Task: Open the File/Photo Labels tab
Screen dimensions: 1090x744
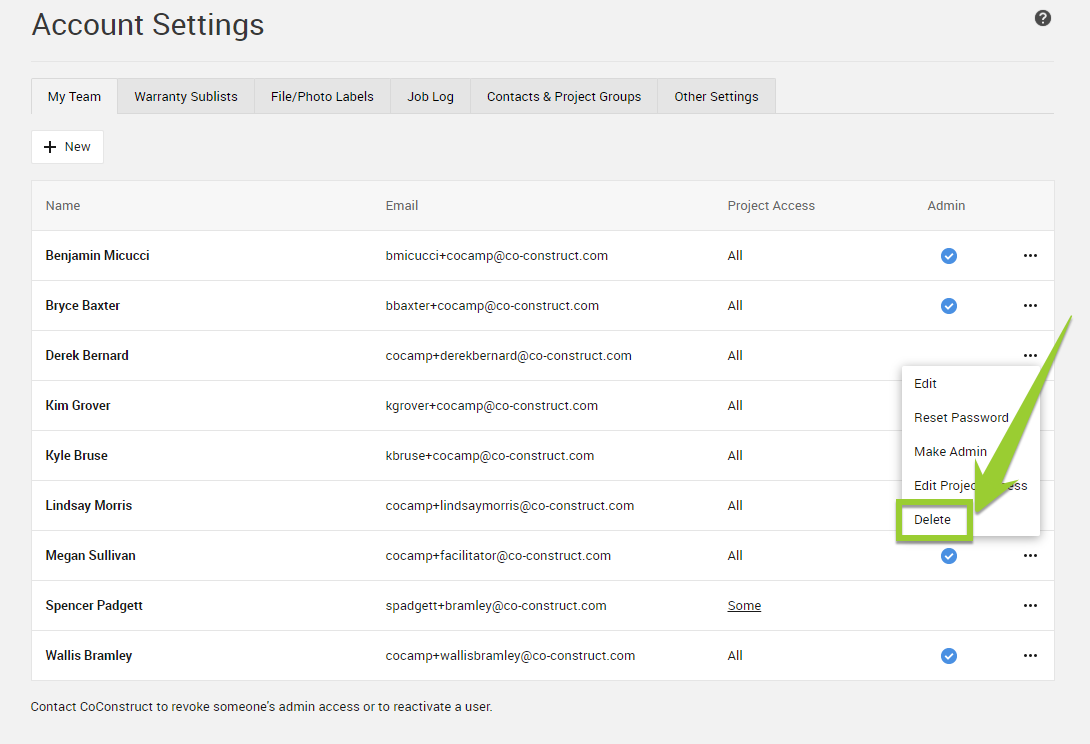Action: [322, 97]
